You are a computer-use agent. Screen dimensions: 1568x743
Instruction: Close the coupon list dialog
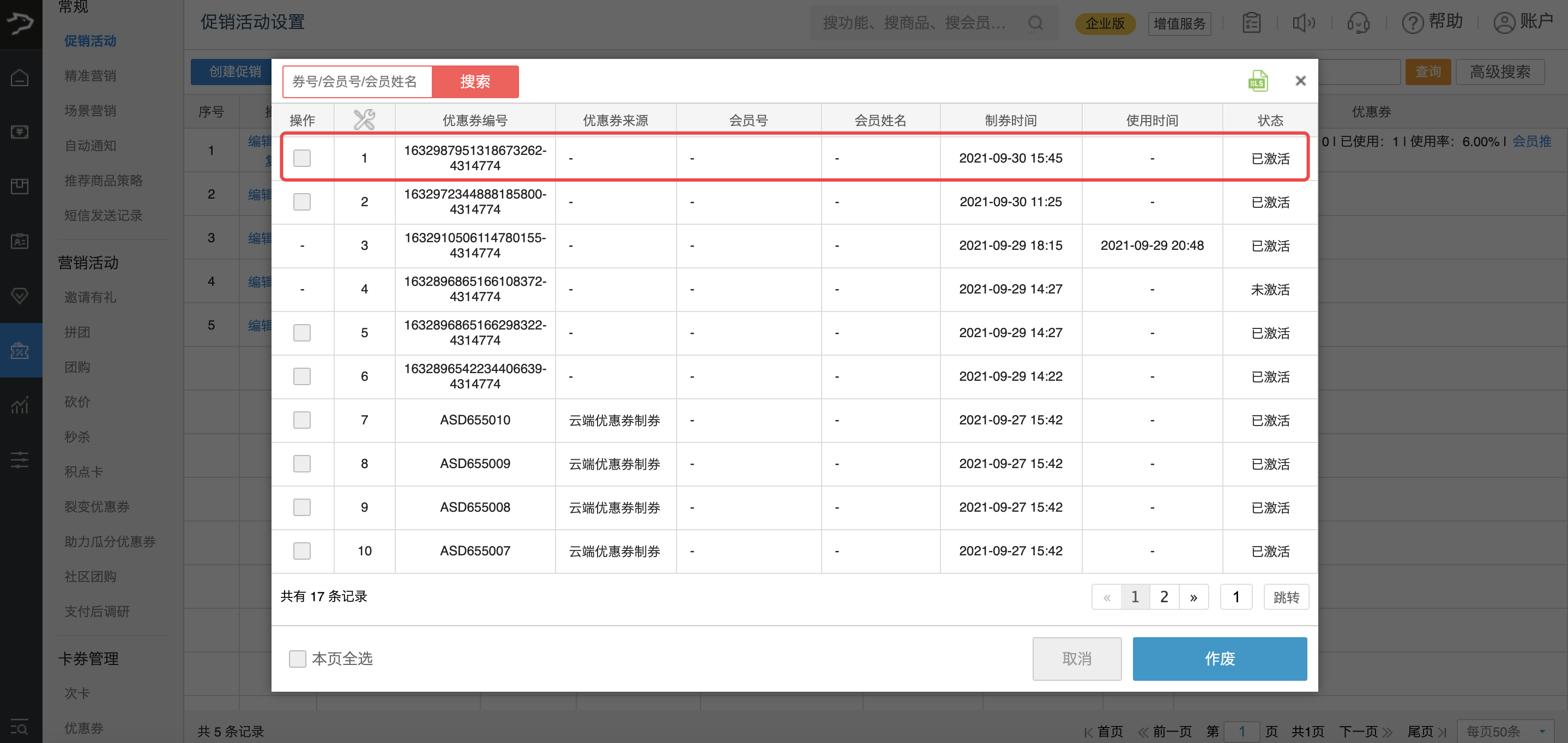(x=1300, y=81)
